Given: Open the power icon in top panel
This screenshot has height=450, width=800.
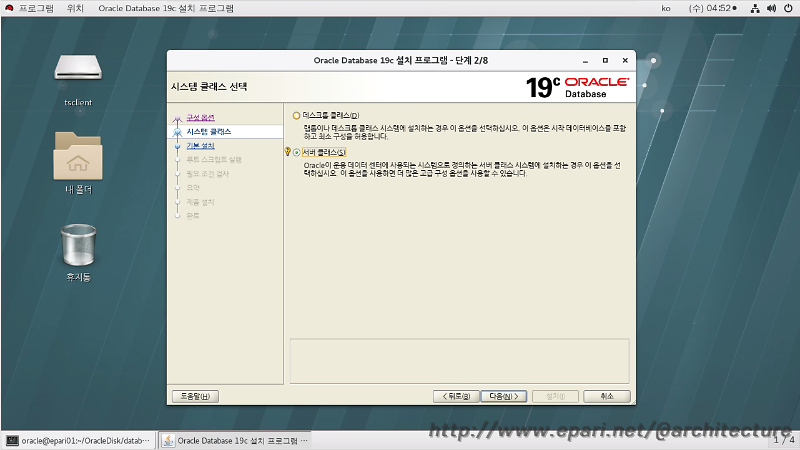Looking at the screenshot, I should click(788, 8).
